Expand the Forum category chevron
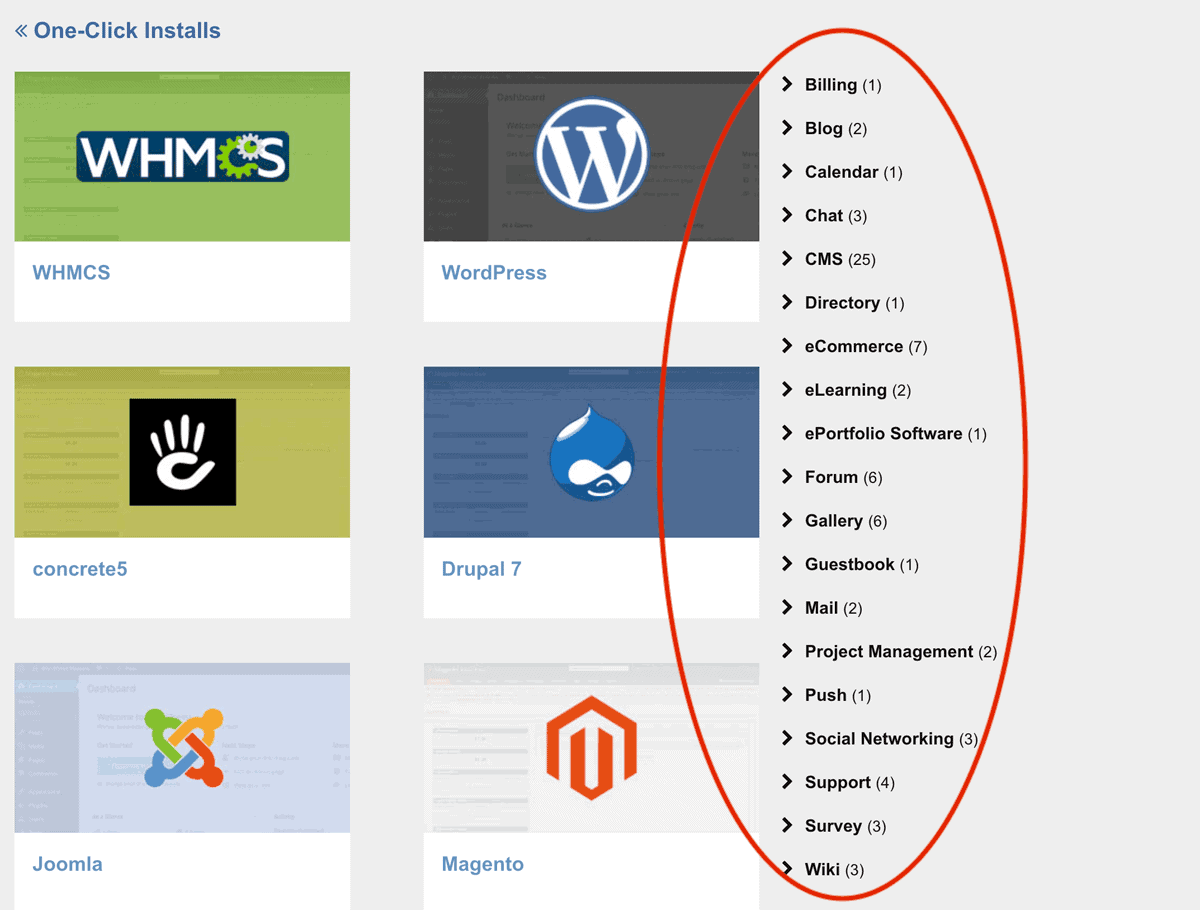The image size is (1200, 910). pos(787,476)
